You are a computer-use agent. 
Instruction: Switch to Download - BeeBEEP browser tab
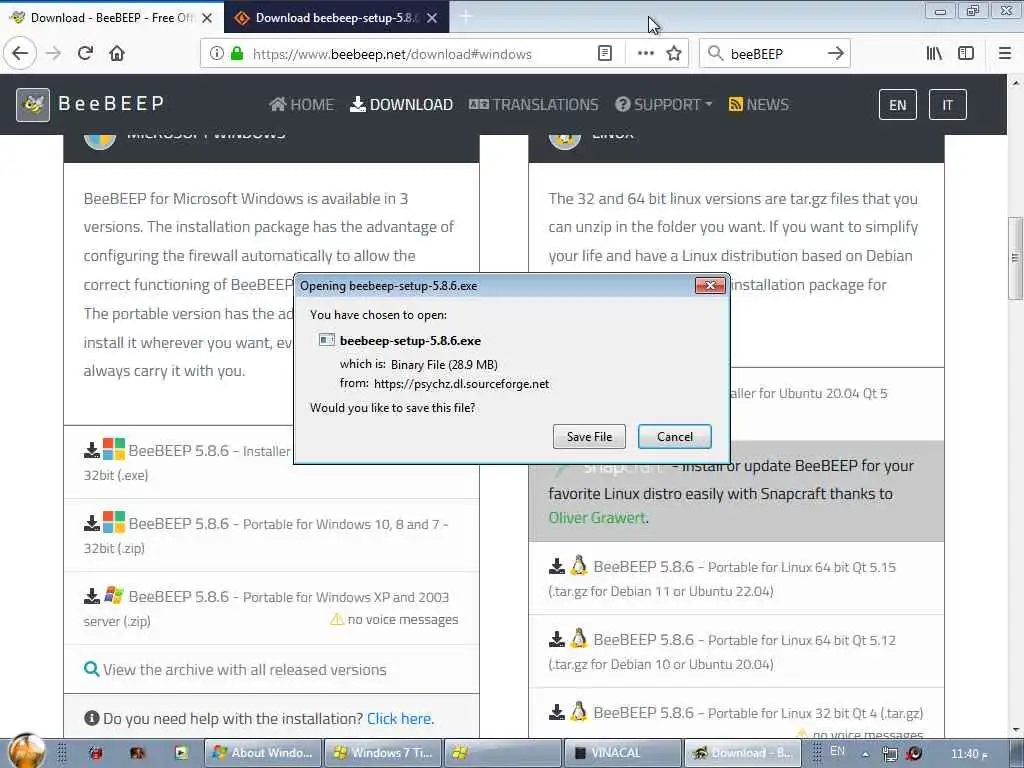[112, 18]
